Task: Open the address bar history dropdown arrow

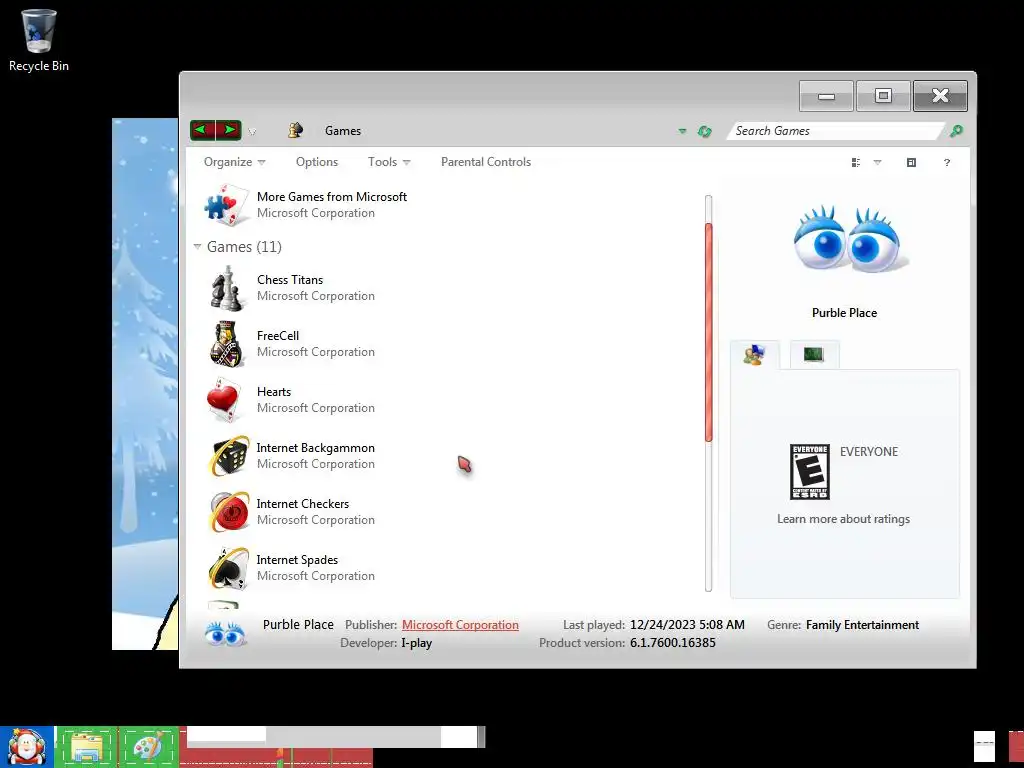Action: 682,131
